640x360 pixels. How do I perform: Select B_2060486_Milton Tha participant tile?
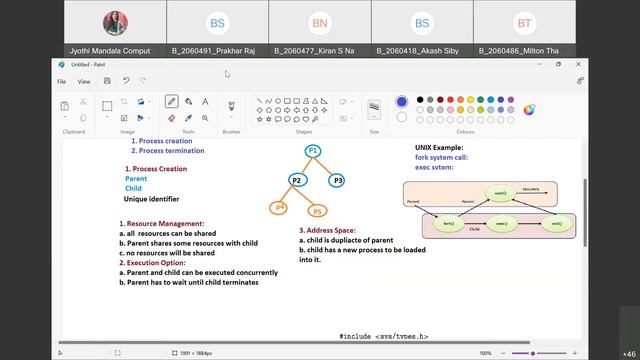pyautogui.click(x=524, y=28)
